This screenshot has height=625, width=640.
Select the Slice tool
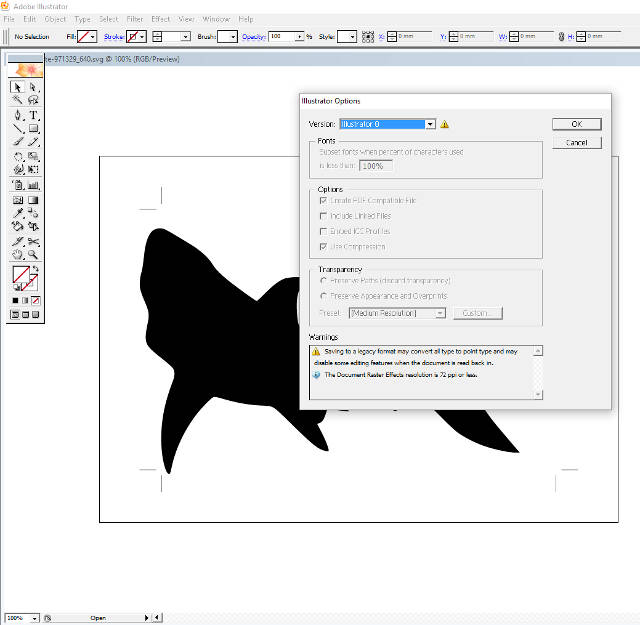(17, 242)
